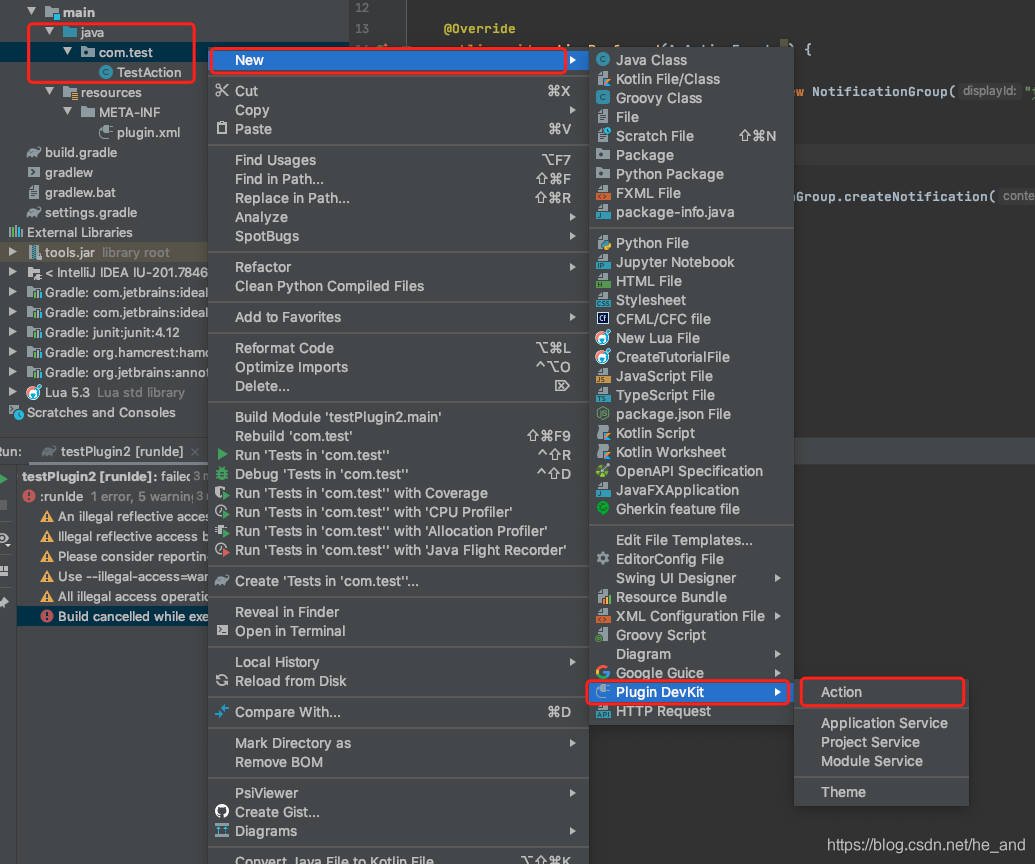Collapse the resources folder
The image size is (1035, 864).
(x=50, y=92)
